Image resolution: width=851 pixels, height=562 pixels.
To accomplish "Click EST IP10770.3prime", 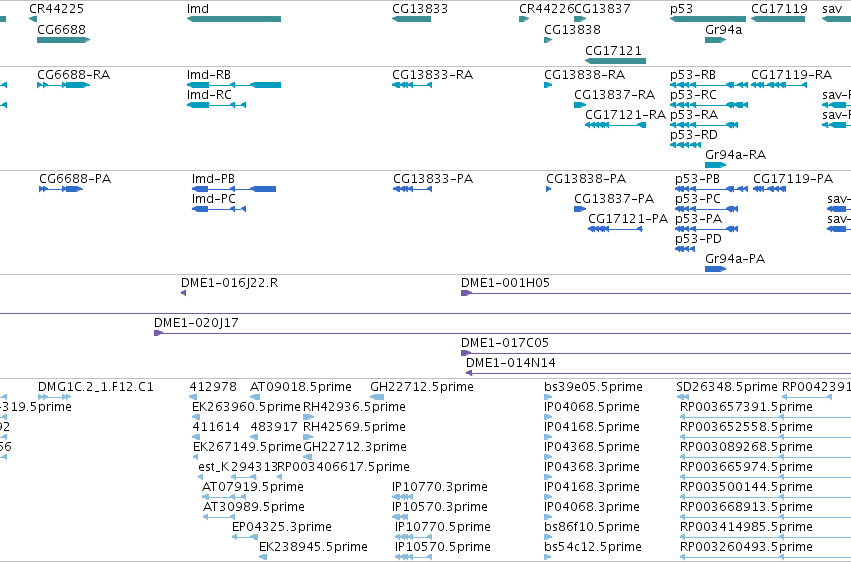I will (x=402, y=497).
